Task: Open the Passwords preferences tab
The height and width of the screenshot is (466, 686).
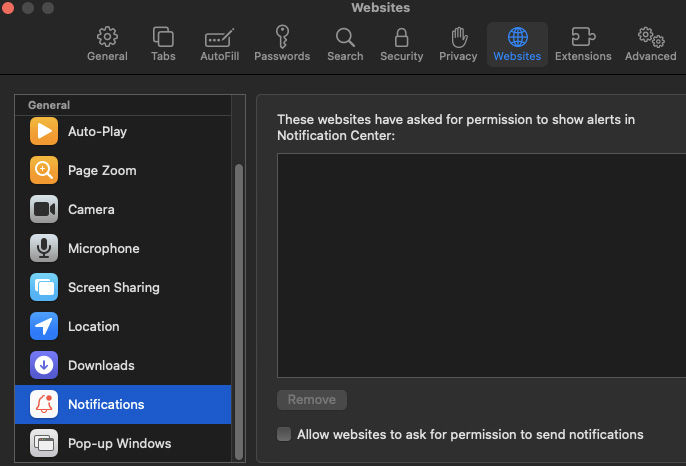Action: (282, 44)
